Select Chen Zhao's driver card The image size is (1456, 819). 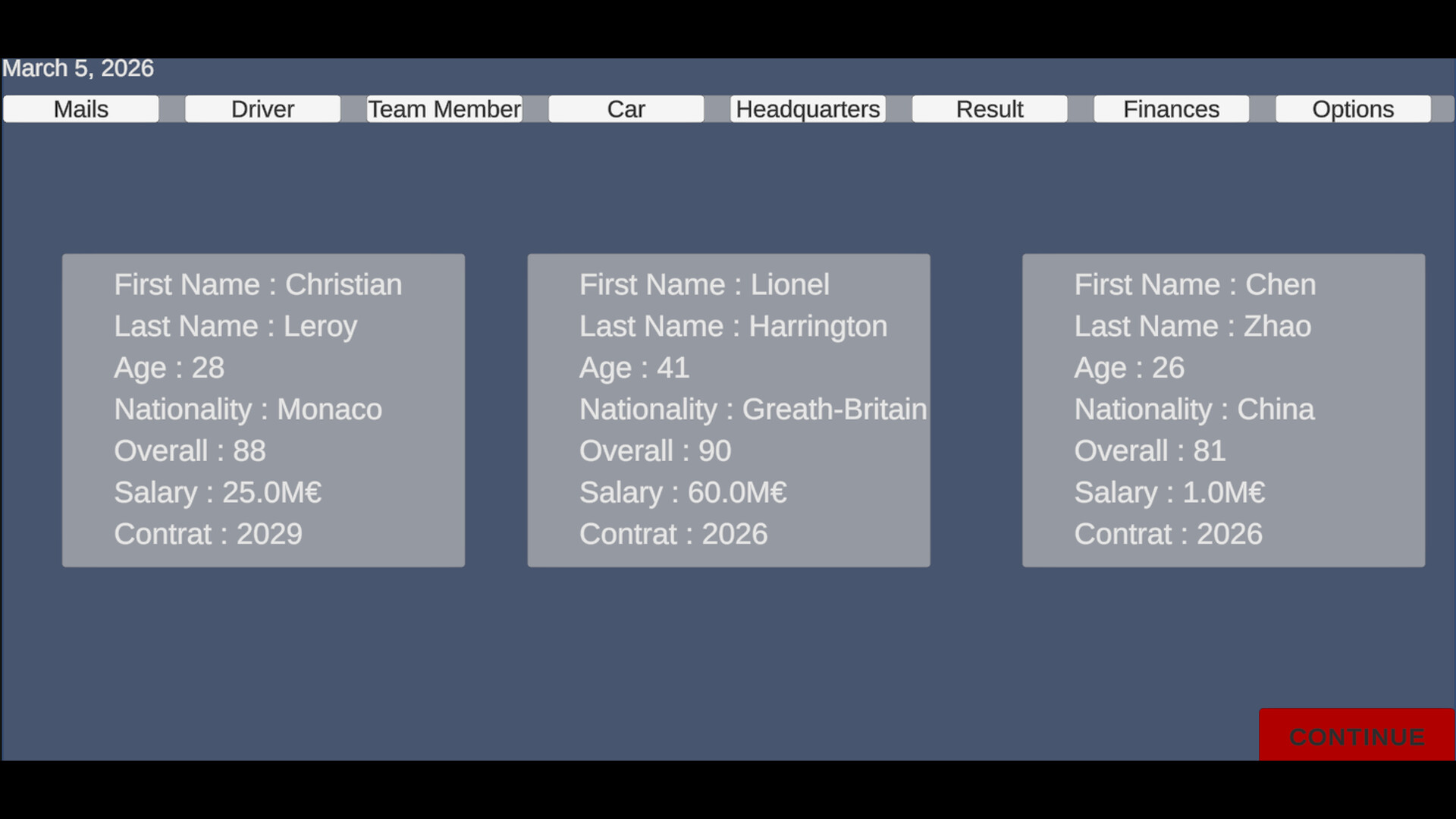point(1223,410)
